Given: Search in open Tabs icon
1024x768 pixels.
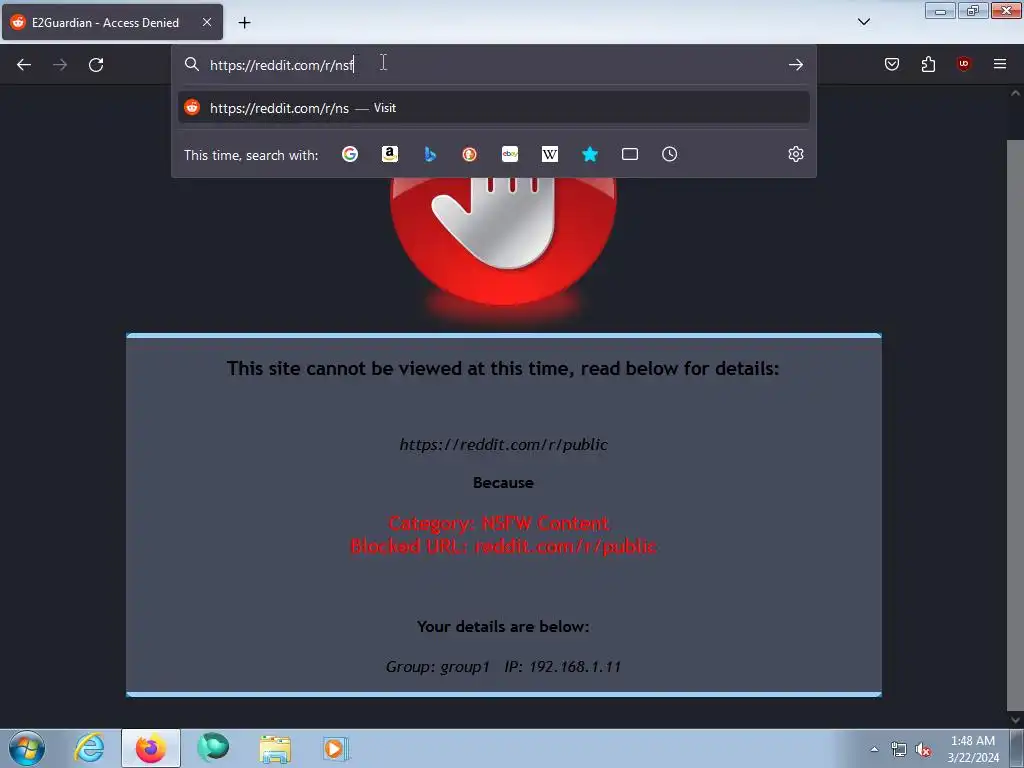Looking at the screenshot, I should [630, 154].
